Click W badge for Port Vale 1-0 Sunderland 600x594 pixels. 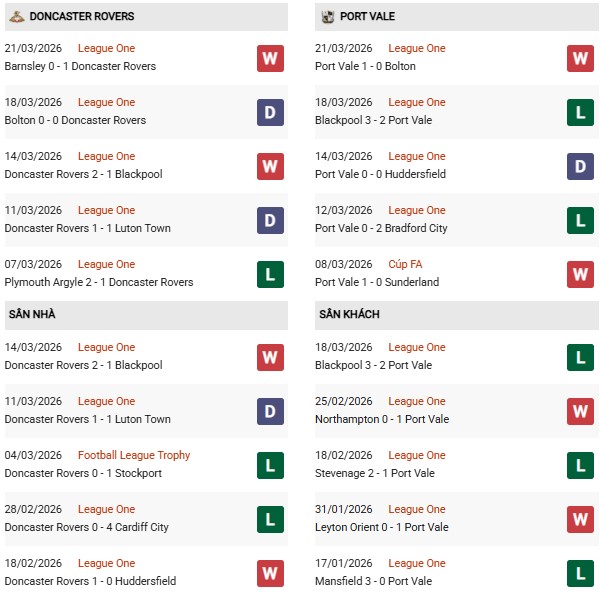(x=580, y=274)
